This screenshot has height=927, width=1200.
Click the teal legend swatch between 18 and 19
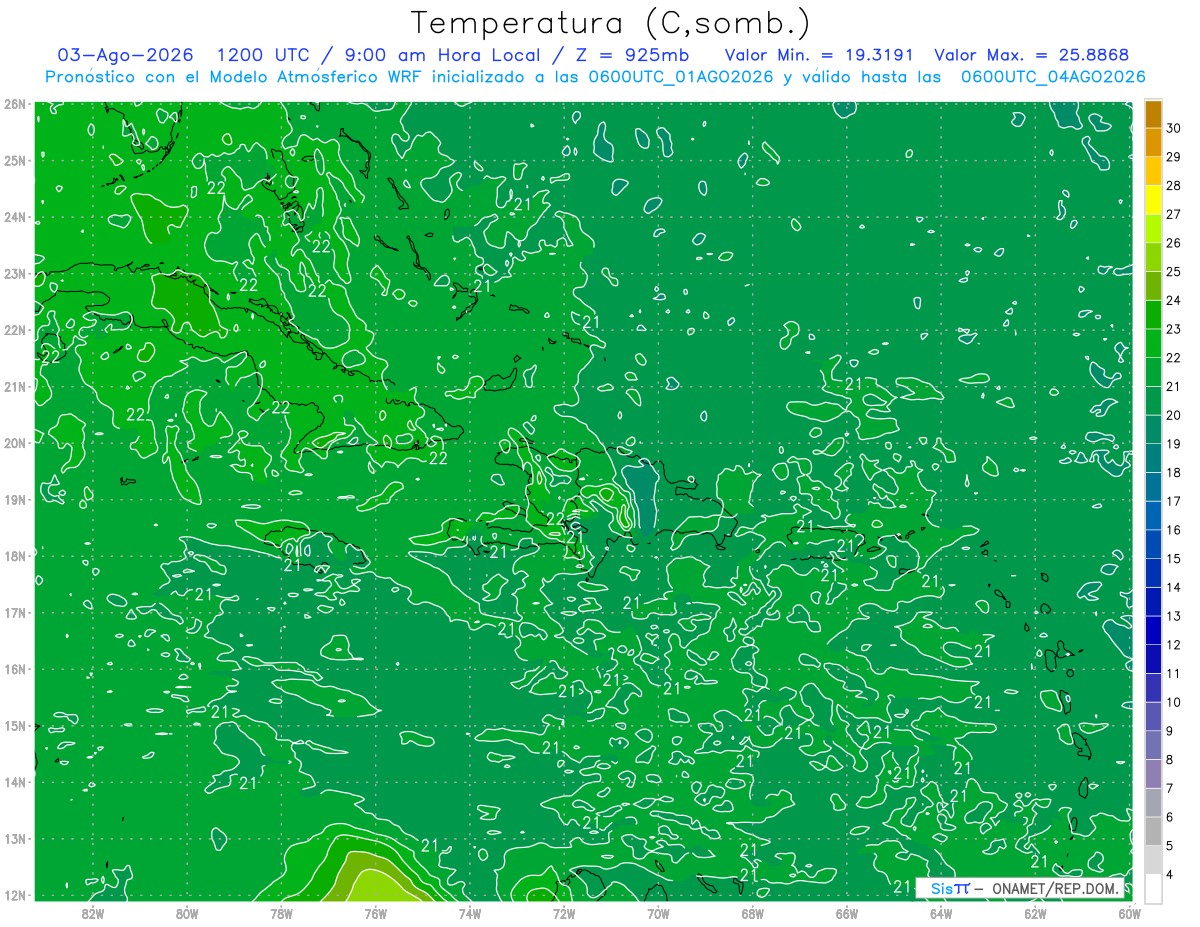1153,458
